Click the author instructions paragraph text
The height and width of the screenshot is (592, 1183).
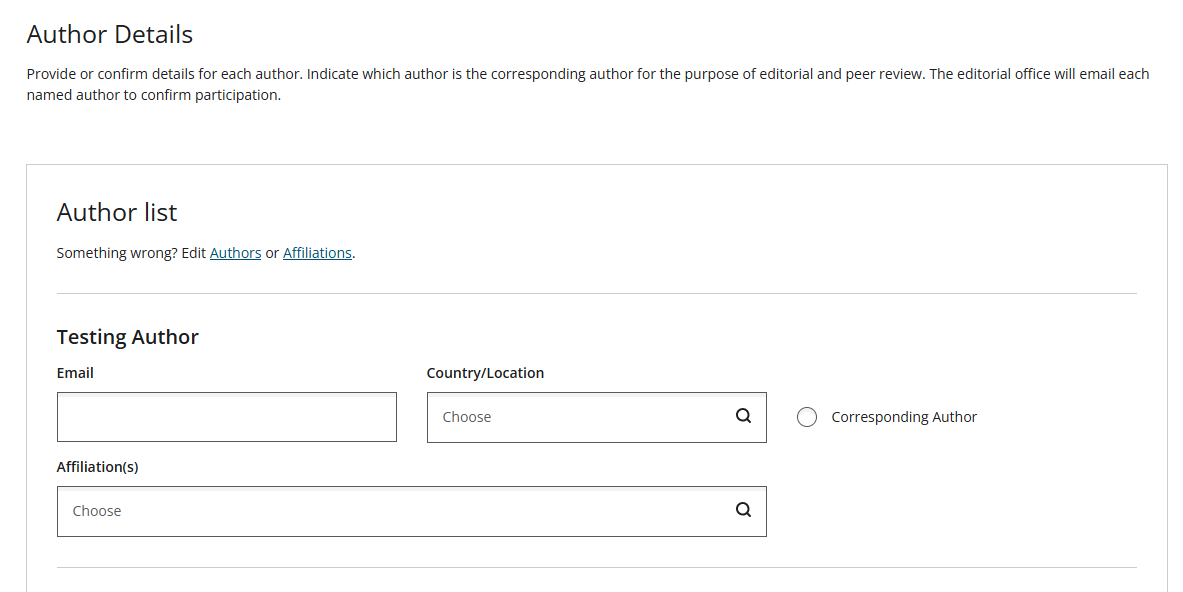[588, 84]
